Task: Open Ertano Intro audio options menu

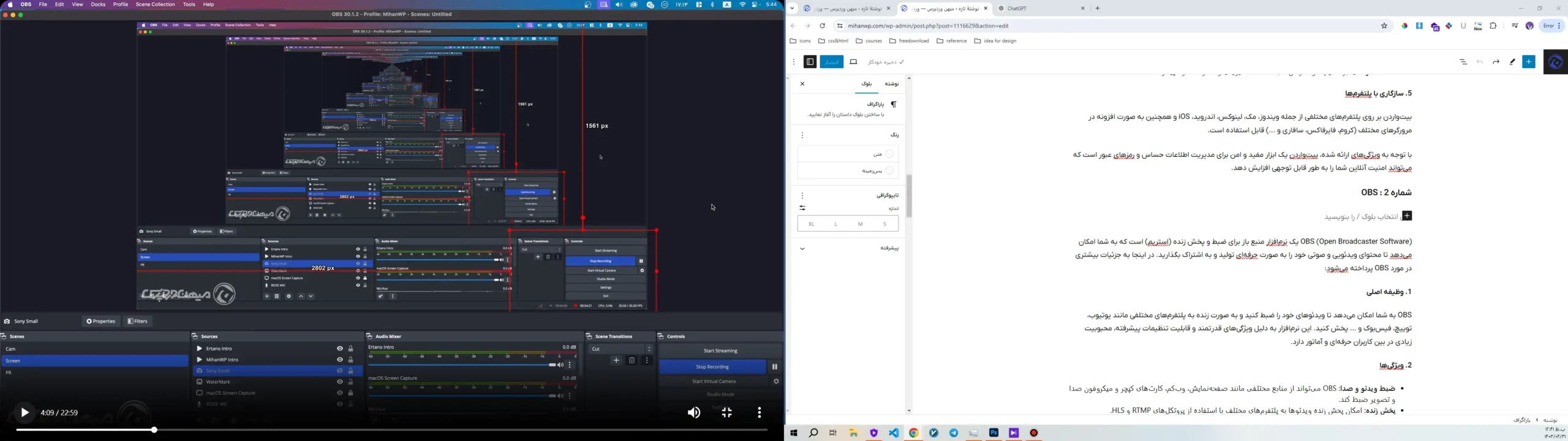Action: point(570,365)
